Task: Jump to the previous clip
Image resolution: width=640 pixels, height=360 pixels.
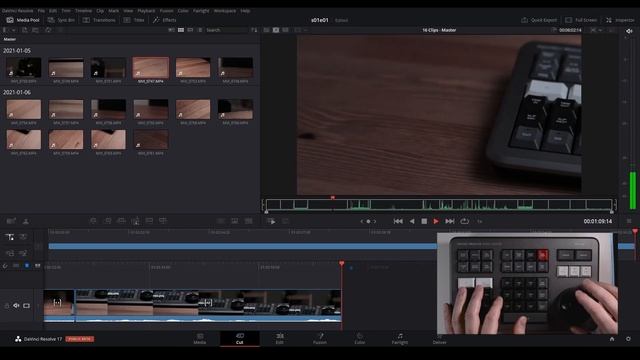Action: pos(398,221)
